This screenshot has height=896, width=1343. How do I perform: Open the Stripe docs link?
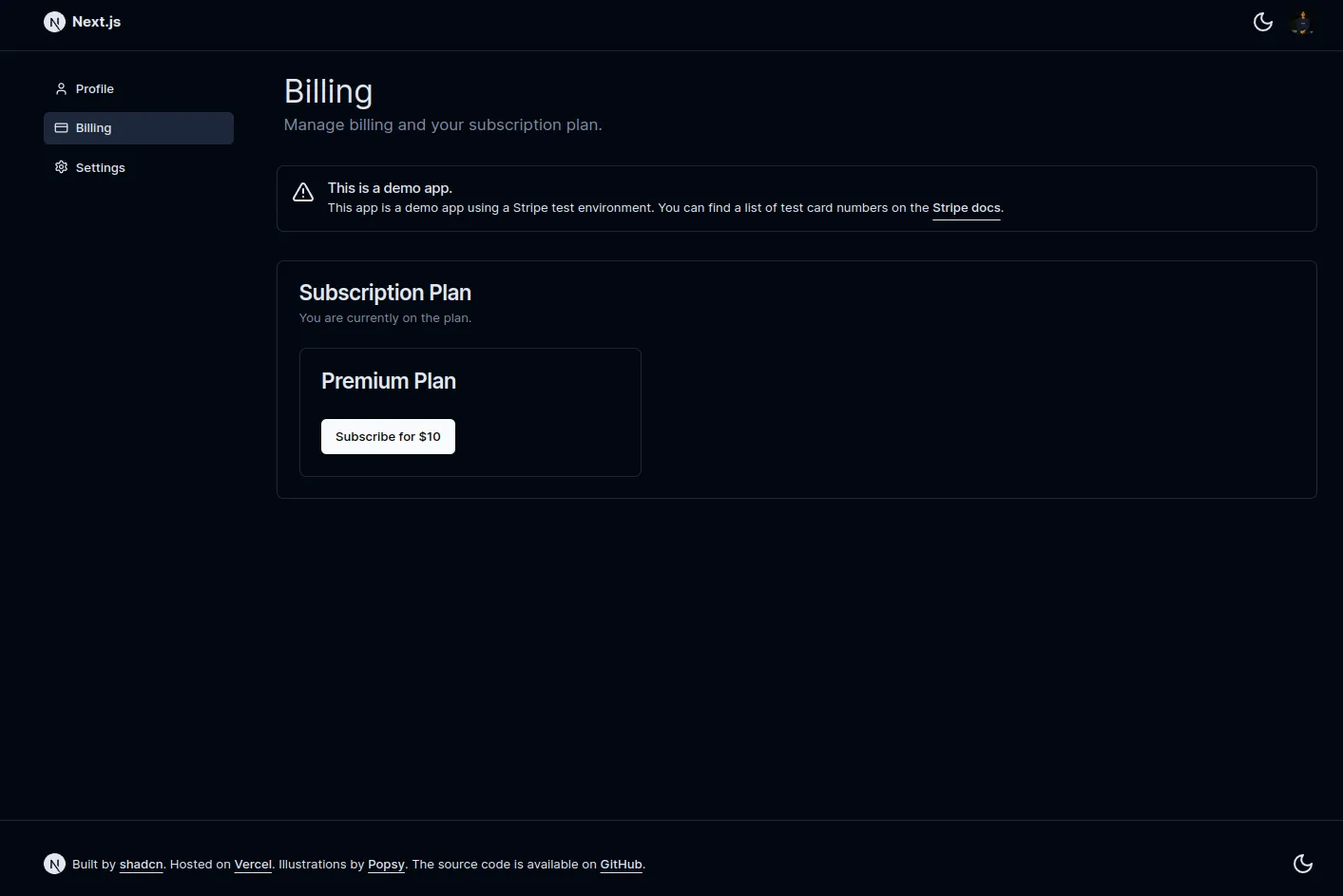(x=966, y=207)
